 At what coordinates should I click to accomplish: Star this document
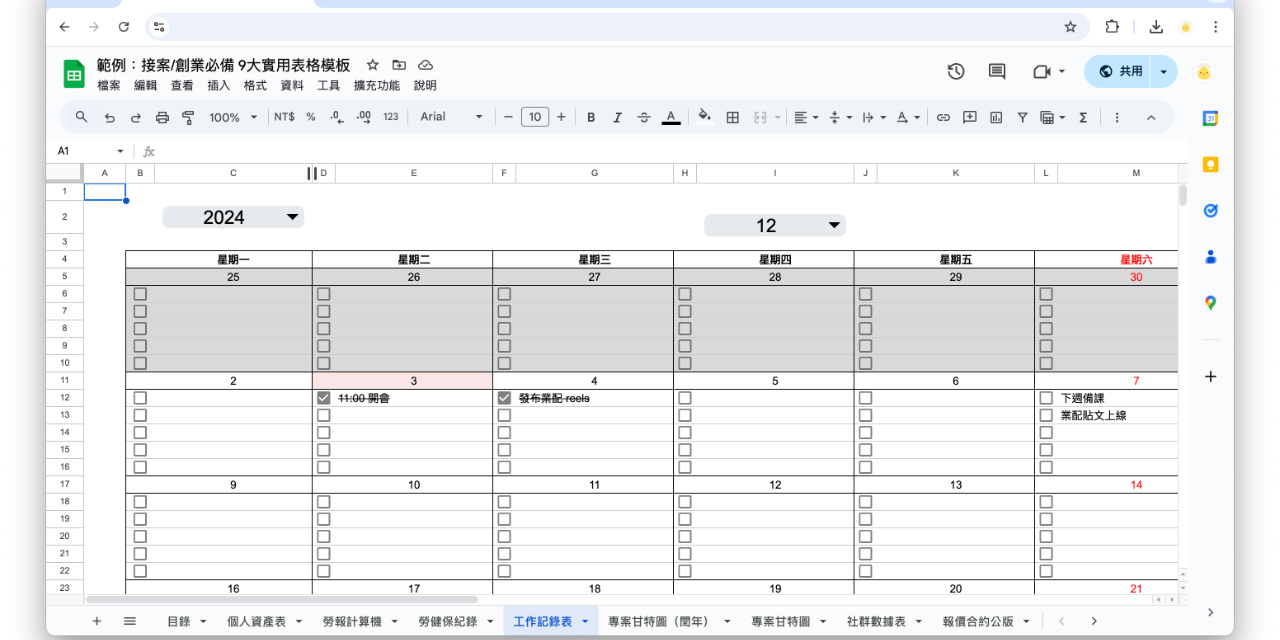point(373,64)
